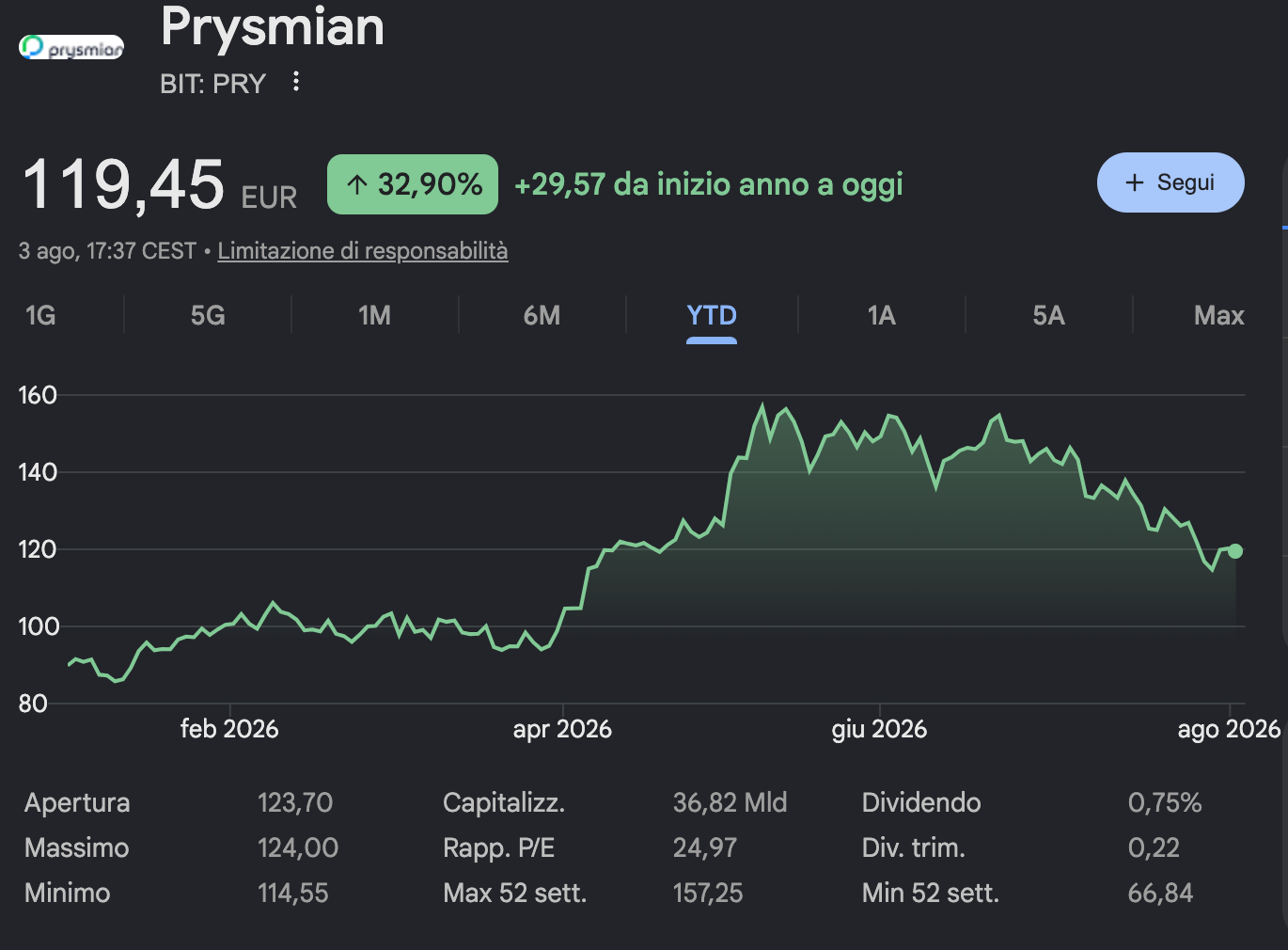Image resolution: width=1288 pixels, height=950 pixels.
Task: Click the apr 2026 axis marker
Action: click(x=562, y=729)
